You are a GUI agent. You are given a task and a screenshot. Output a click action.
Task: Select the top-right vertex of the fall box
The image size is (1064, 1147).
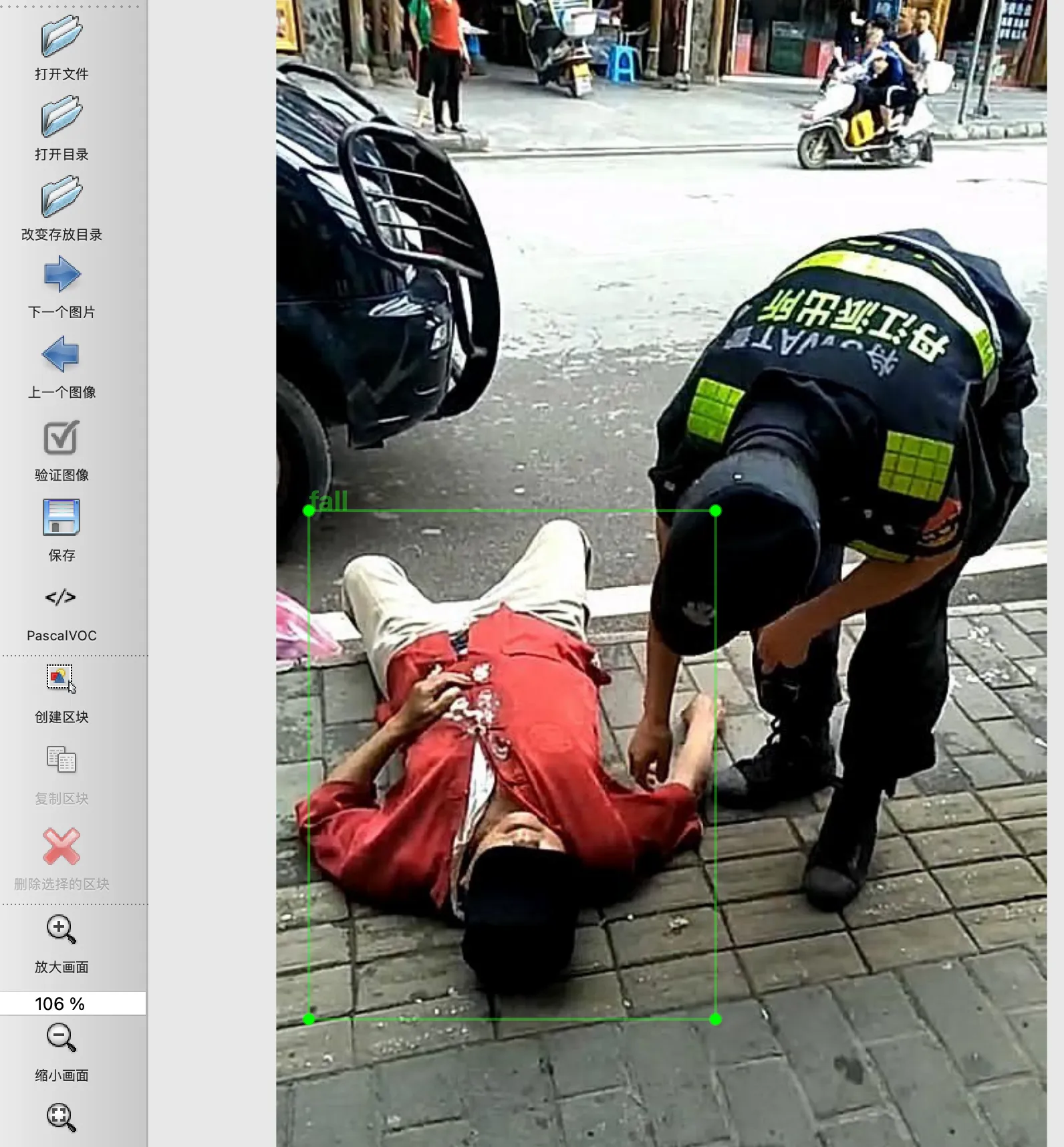[715, 511]
